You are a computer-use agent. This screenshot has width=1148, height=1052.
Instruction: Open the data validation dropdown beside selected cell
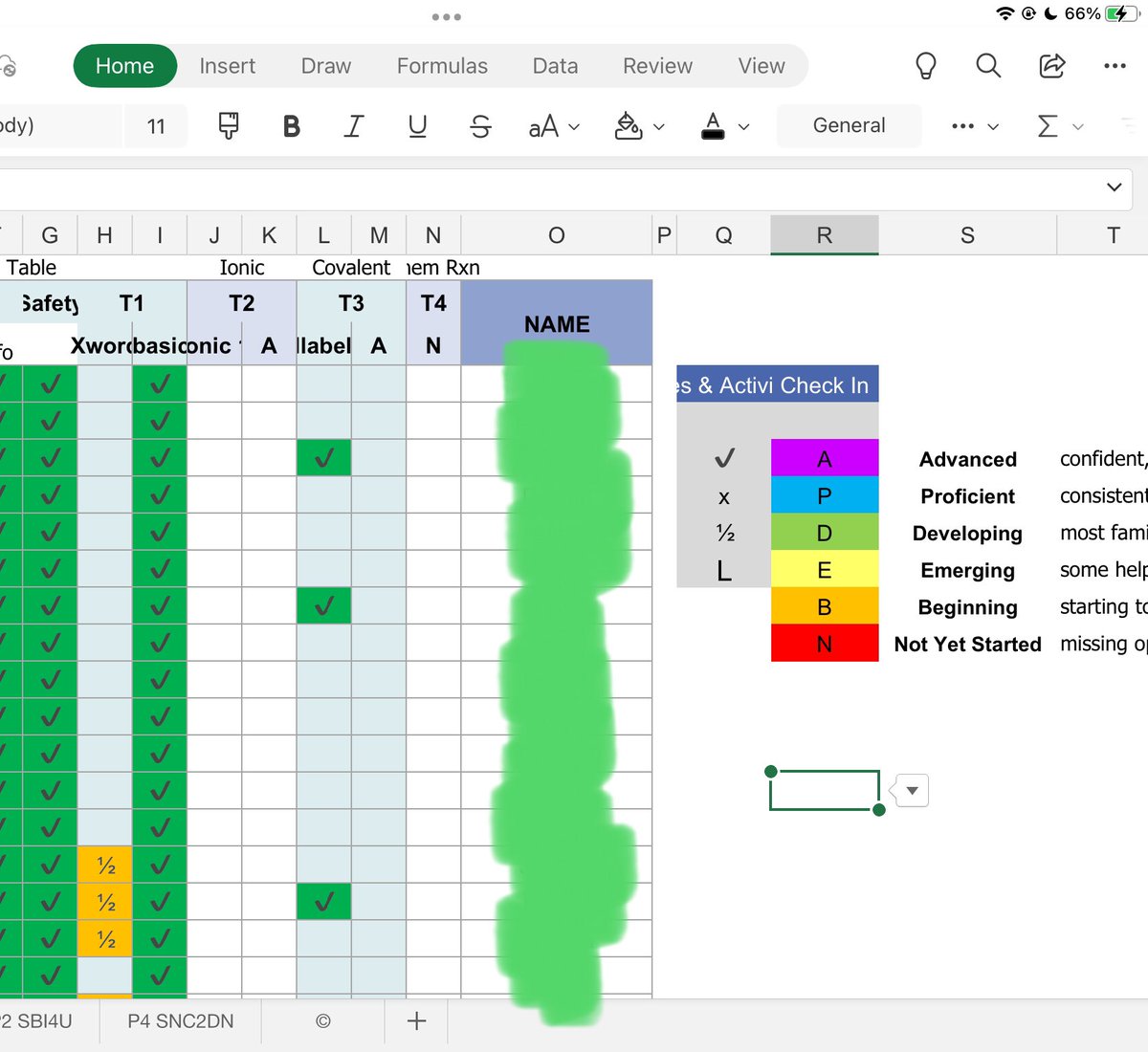click(x=911, y=791)
